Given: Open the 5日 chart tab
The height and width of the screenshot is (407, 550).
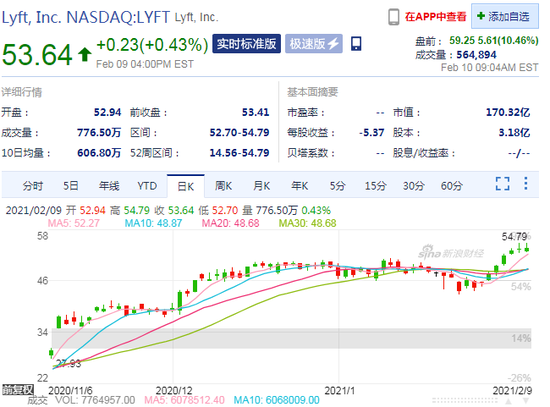Looking at the screenshot, I should point(71,186).
